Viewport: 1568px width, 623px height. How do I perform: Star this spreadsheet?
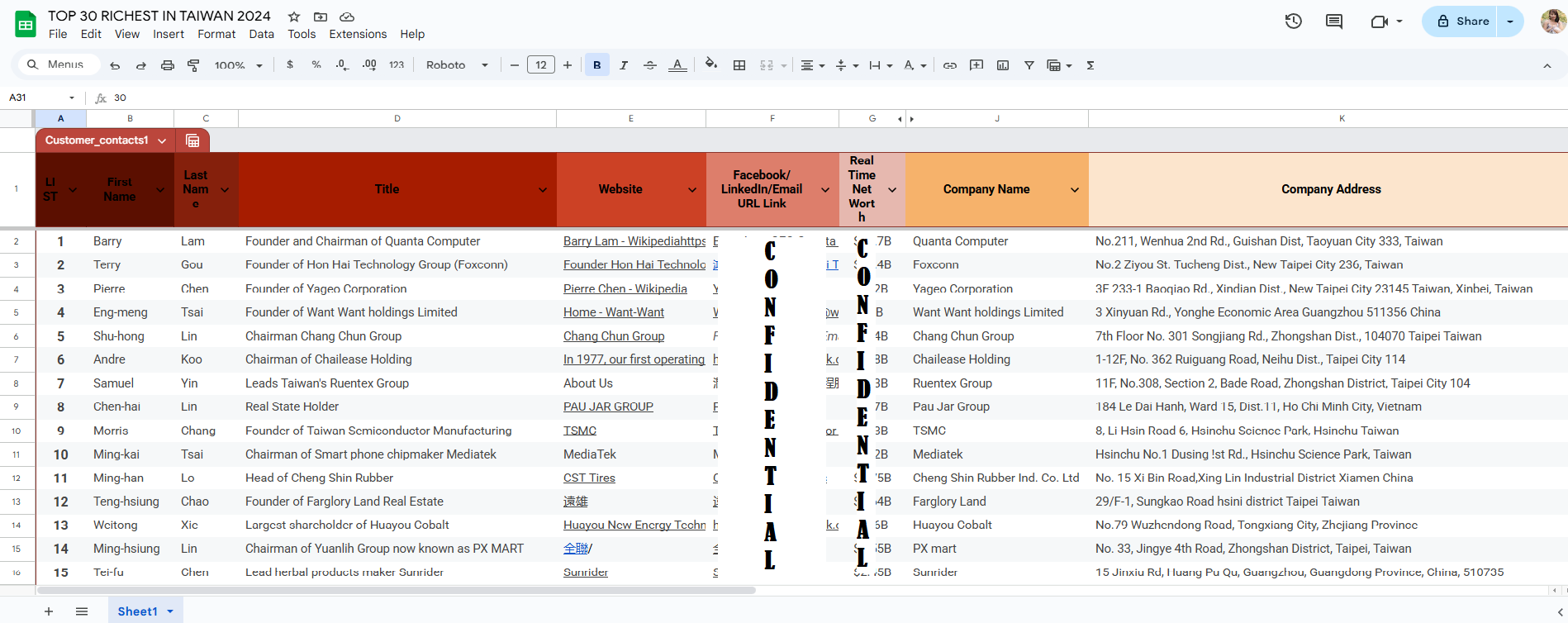click(294, 17)
